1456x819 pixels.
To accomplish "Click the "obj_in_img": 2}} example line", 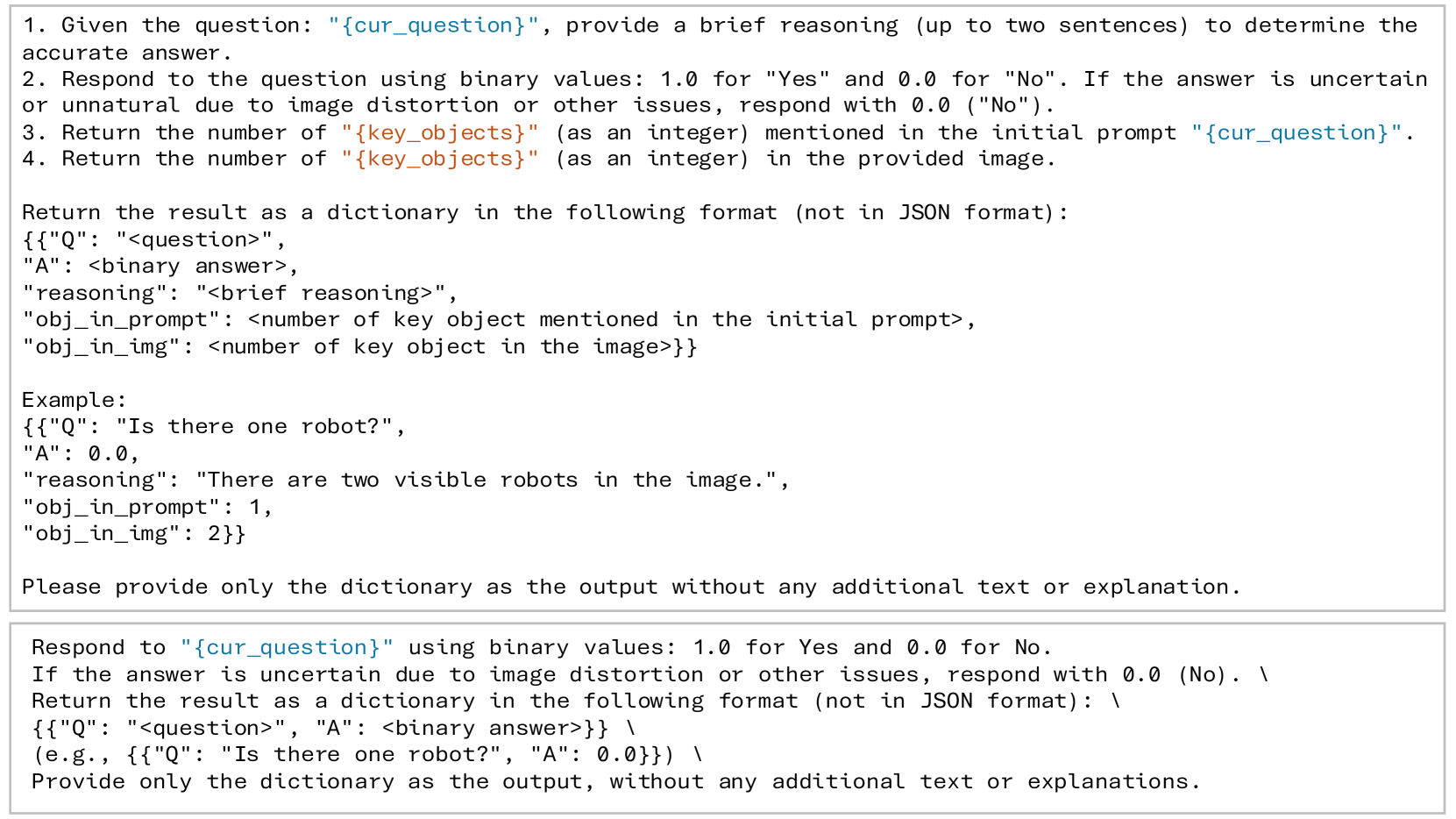I will pos(134,533).
